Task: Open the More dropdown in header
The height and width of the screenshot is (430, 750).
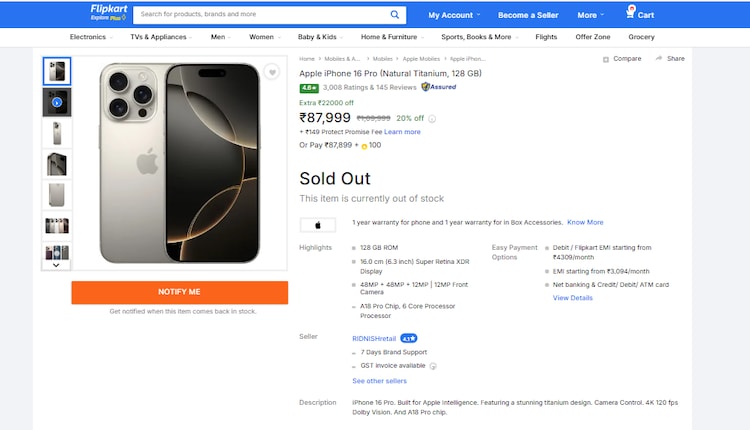Action: click(590, 15)
